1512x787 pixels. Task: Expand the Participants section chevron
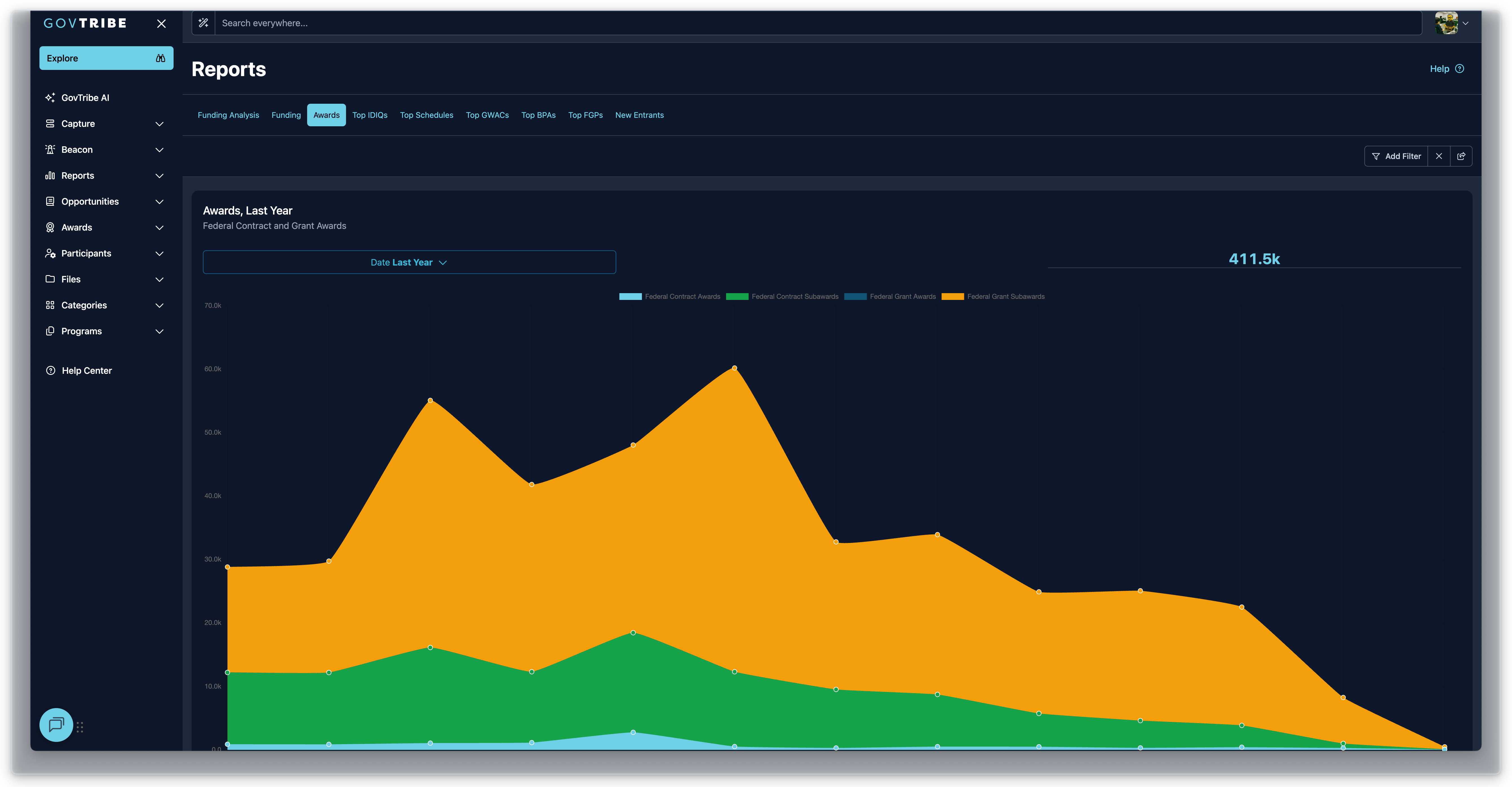point(159,254)
